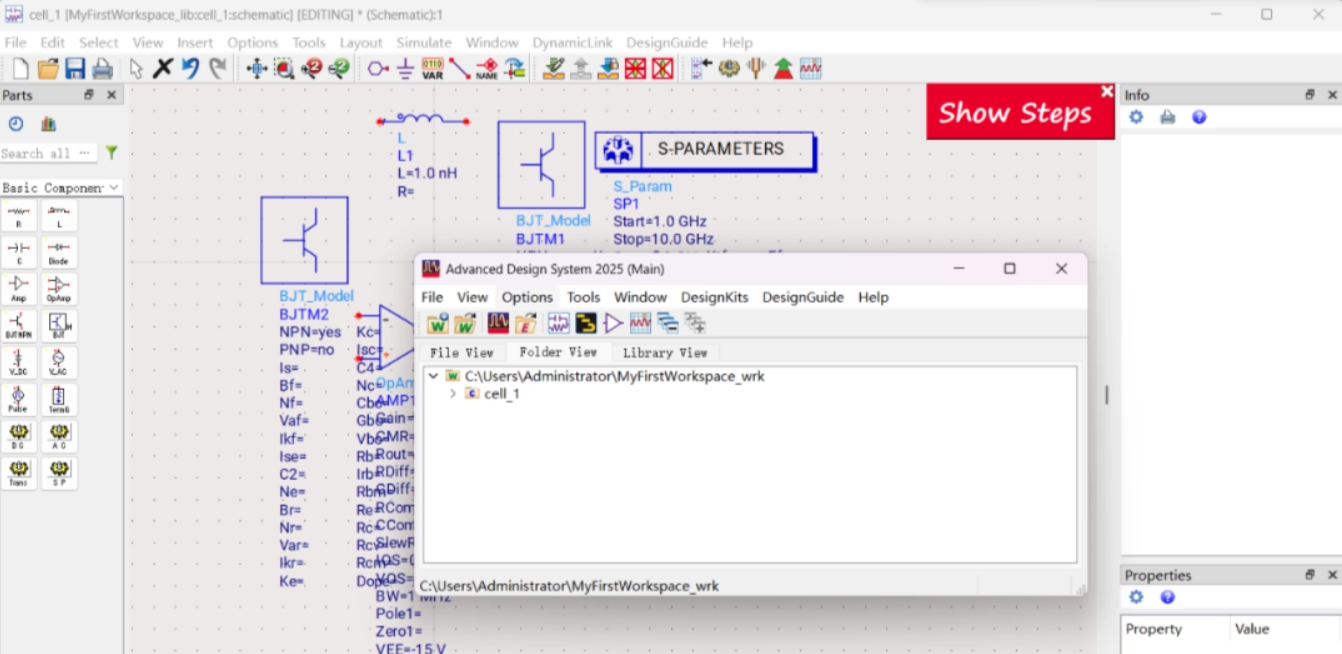Click the Simulate gear icon in toolbar
1342x654 pixels.
pos(729,69)
